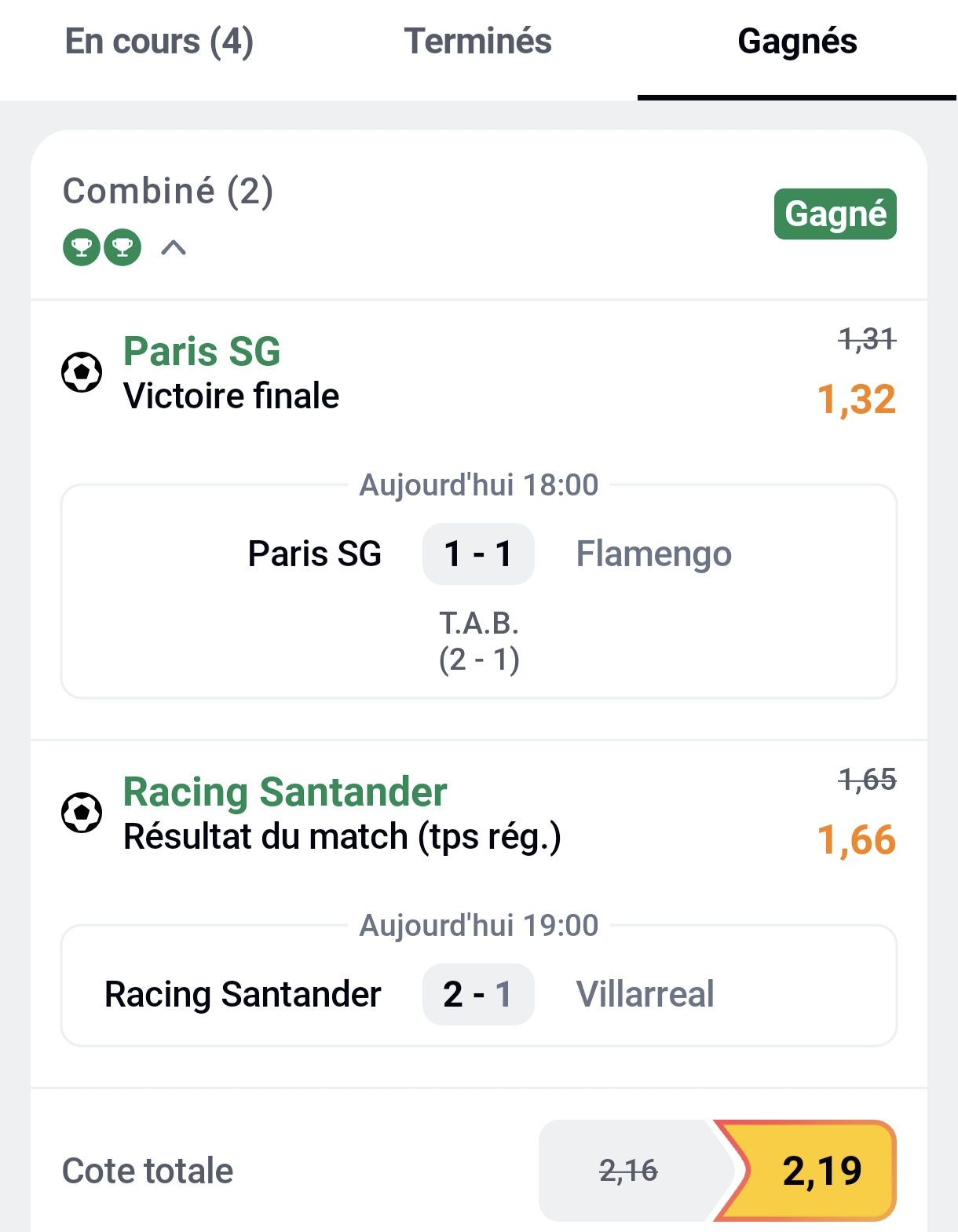Image resolution: width=958 pixels, height=1232 pixels.
Task: Tap the 2 - 1 score box
Action: click(x=478, y=994)
